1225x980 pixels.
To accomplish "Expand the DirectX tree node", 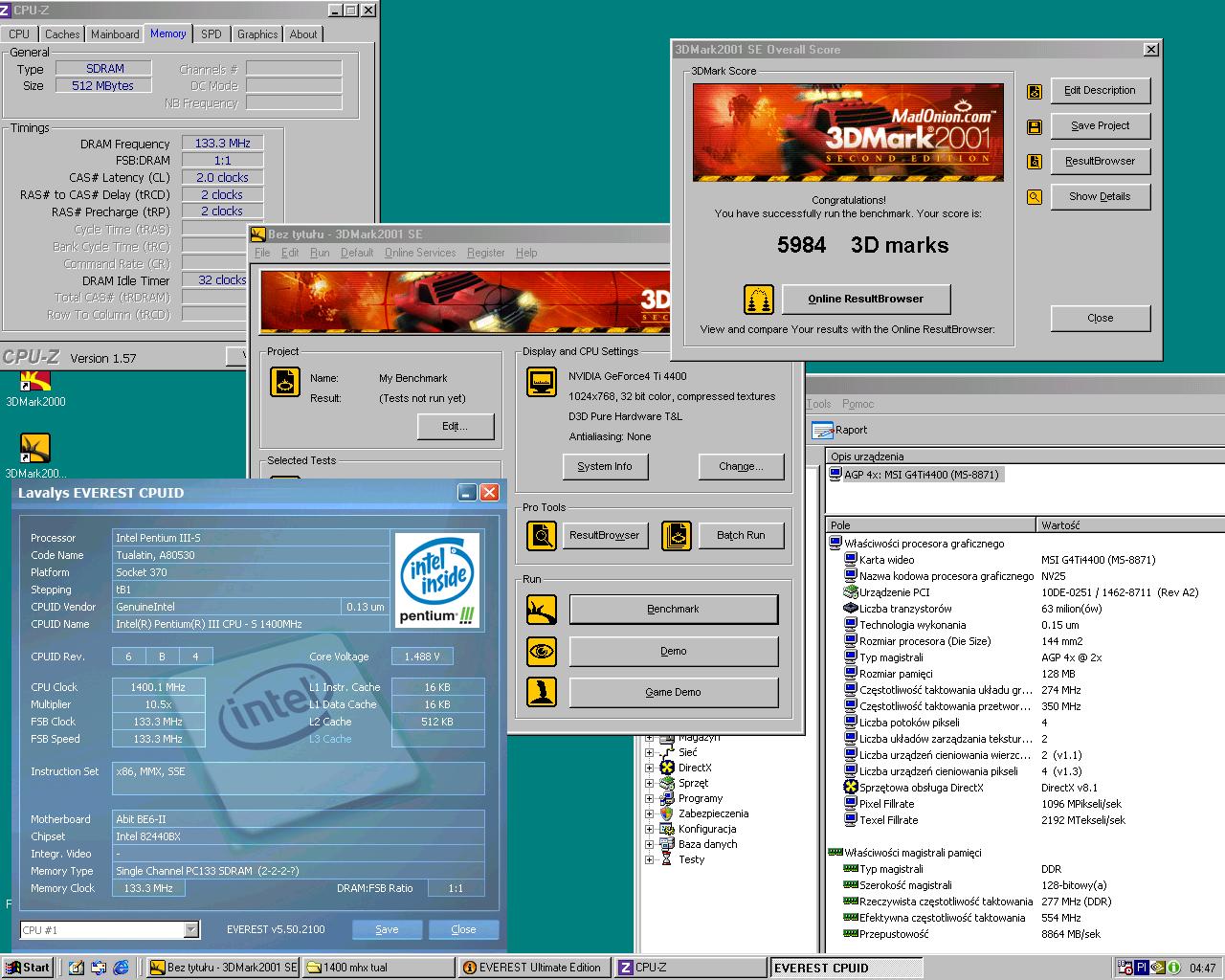I will point(649,768).
